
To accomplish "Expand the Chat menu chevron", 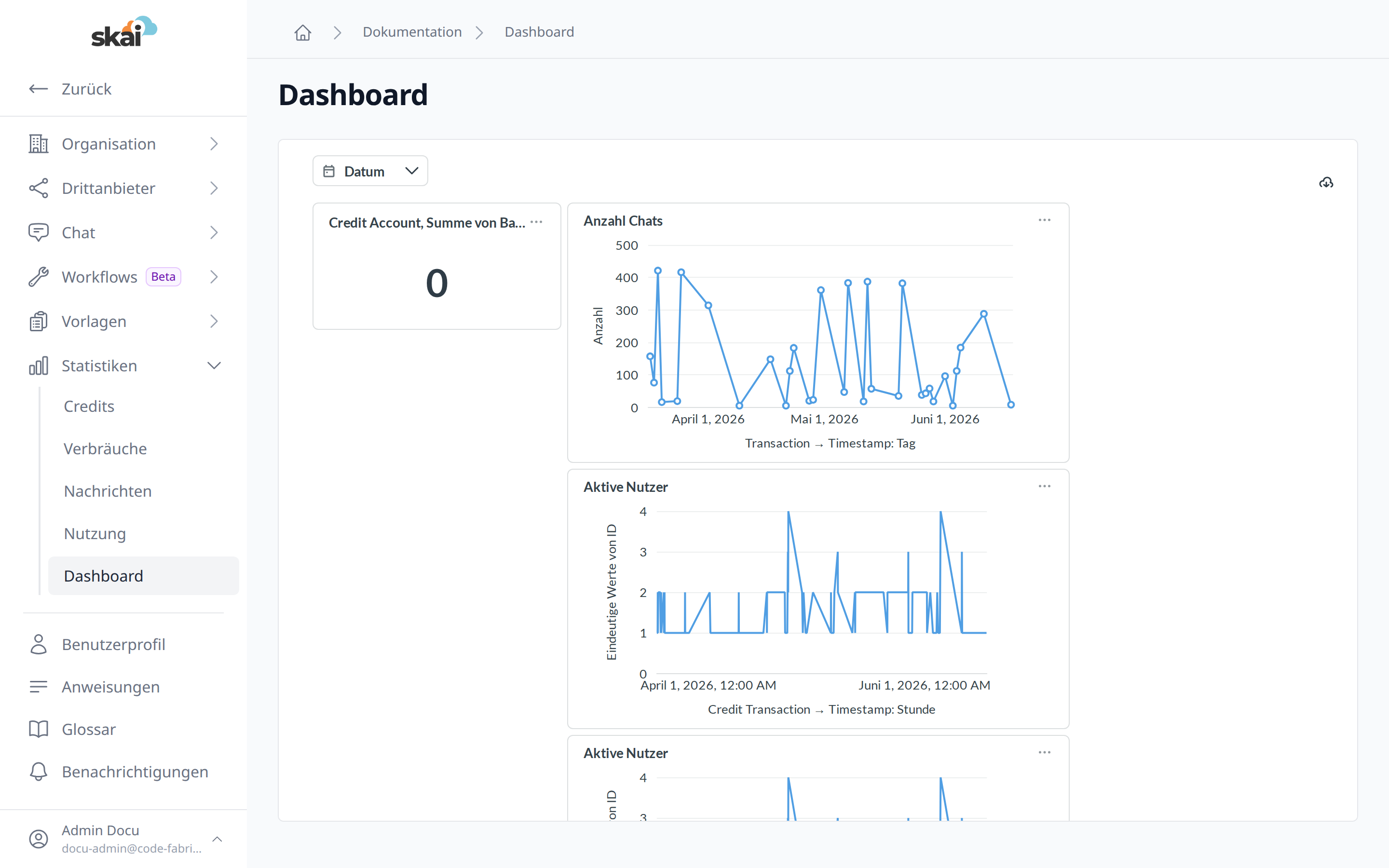I will pyautogui.click(x=214, y=232).
